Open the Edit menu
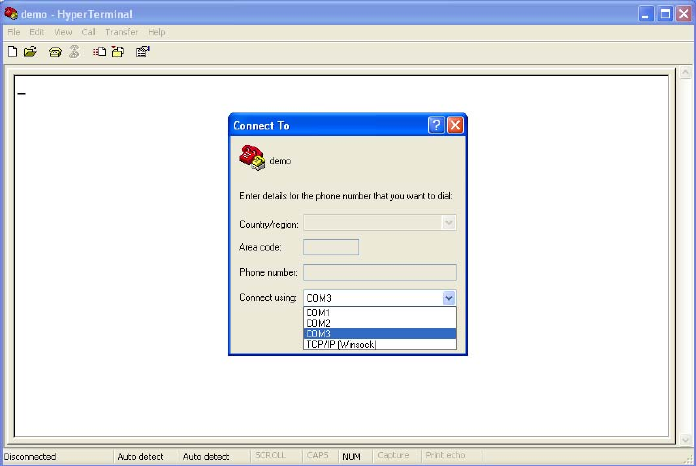696x466 pixels. click(x=36, y=32)
